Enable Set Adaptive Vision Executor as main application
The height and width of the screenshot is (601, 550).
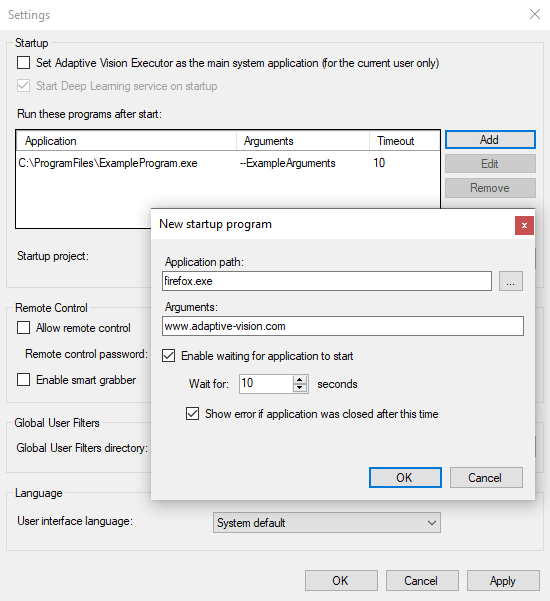point(23,62)
